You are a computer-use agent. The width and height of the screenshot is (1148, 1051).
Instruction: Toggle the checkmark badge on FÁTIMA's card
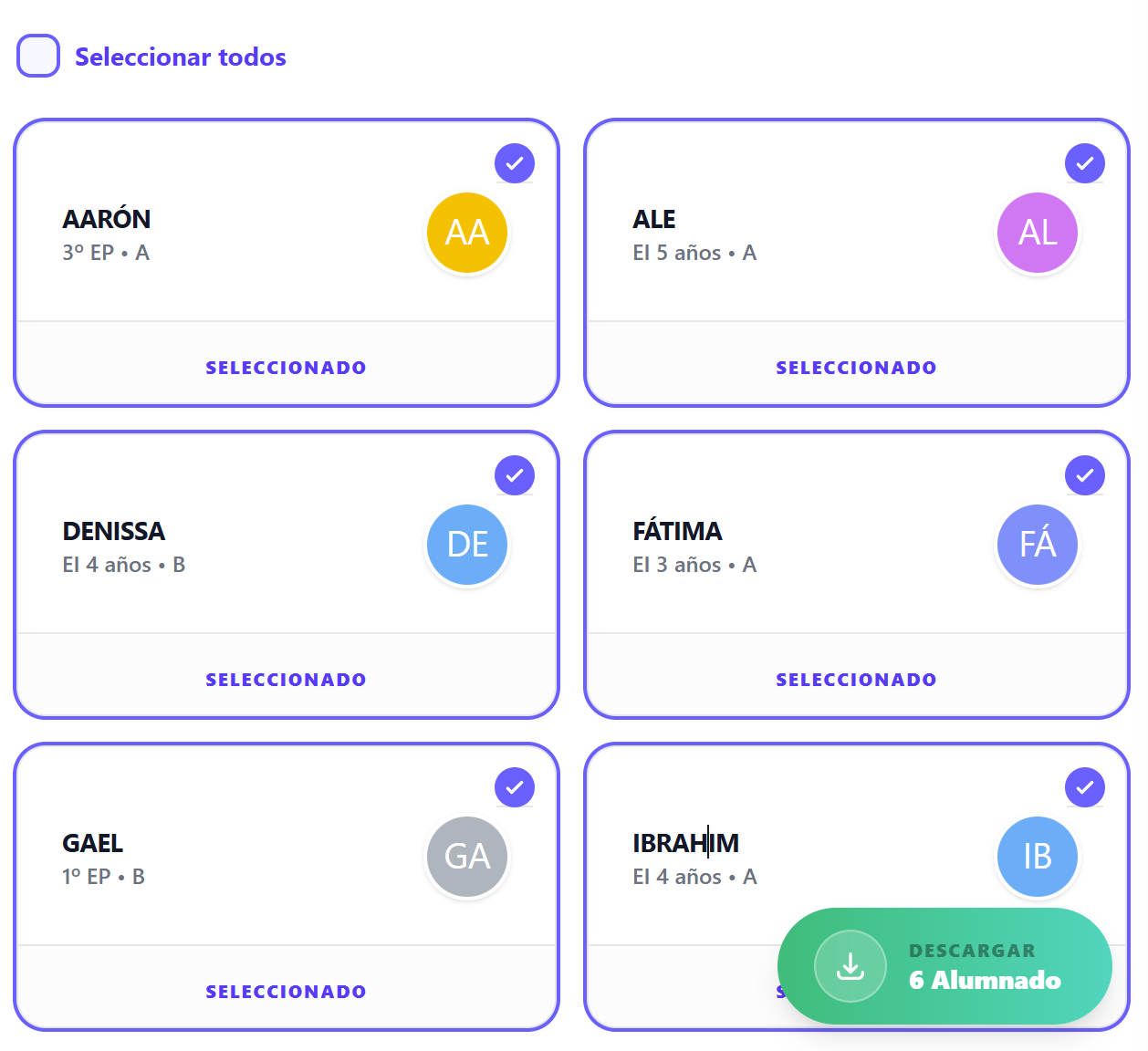tap(1085, 475)
